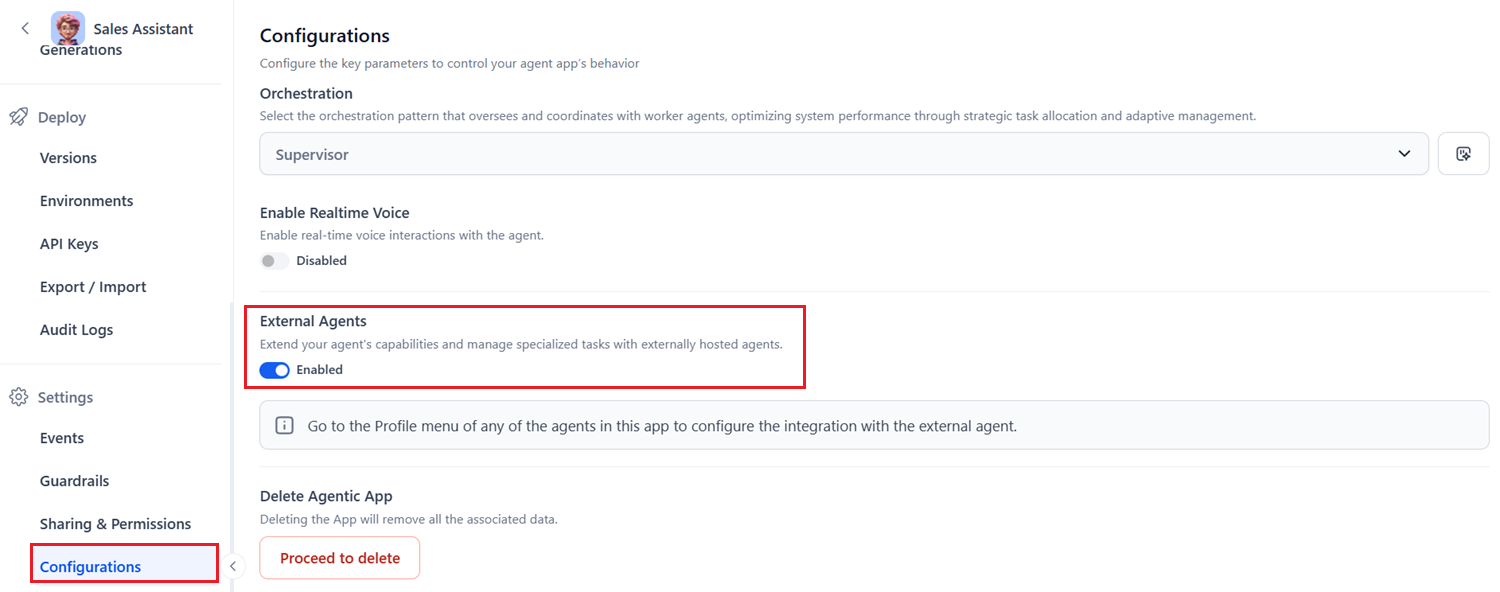
Task: Toggle the Enable Realtime Voice switch
Action: point(274,261)
